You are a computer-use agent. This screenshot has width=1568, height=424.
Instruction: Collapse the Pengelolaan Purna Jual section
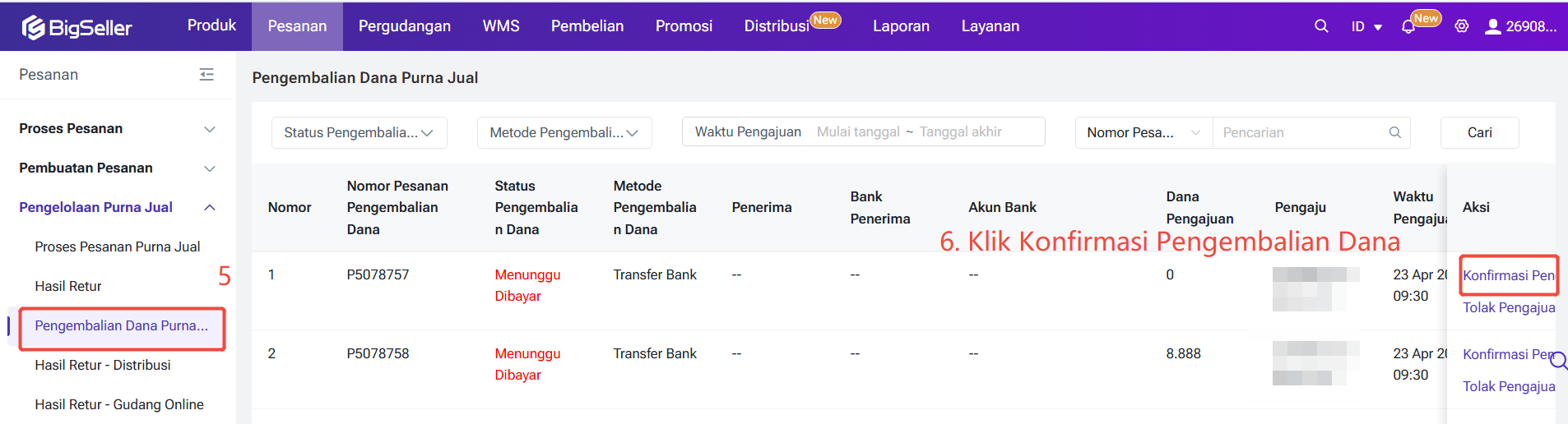(209, 208)
